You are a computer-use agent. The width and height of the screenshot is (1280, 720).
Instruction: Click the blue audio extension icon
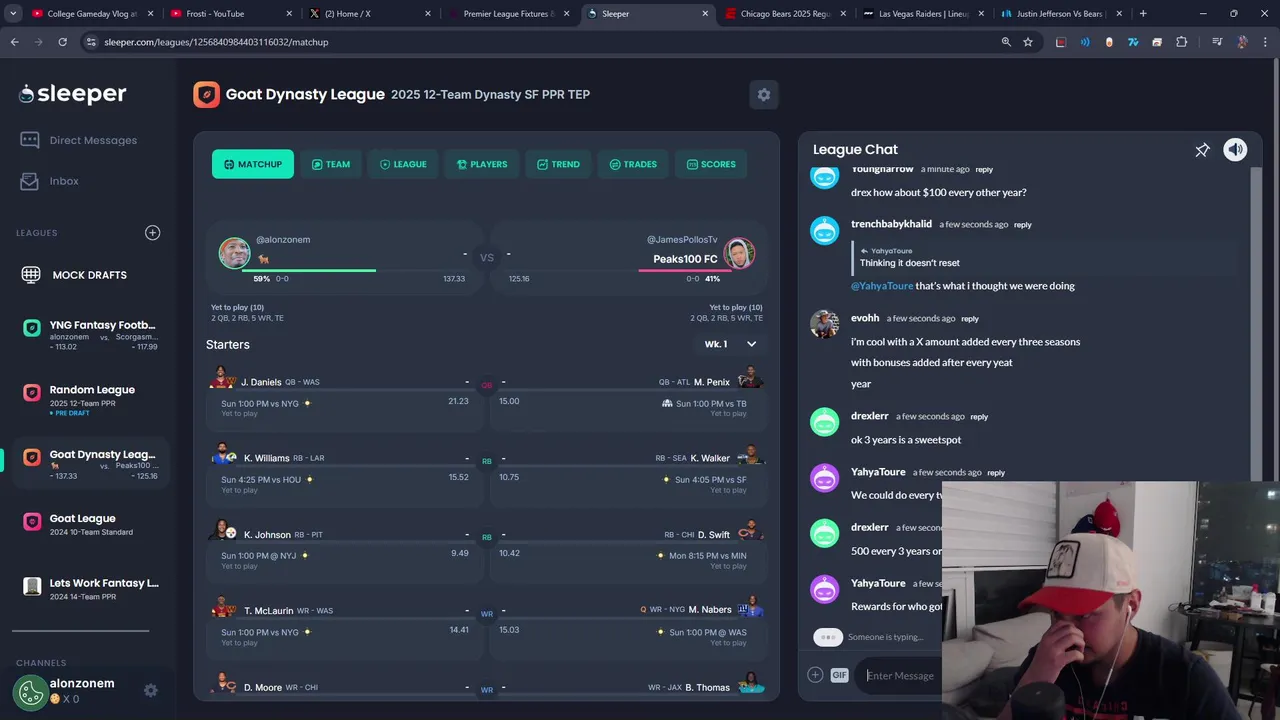[1085, 42]
